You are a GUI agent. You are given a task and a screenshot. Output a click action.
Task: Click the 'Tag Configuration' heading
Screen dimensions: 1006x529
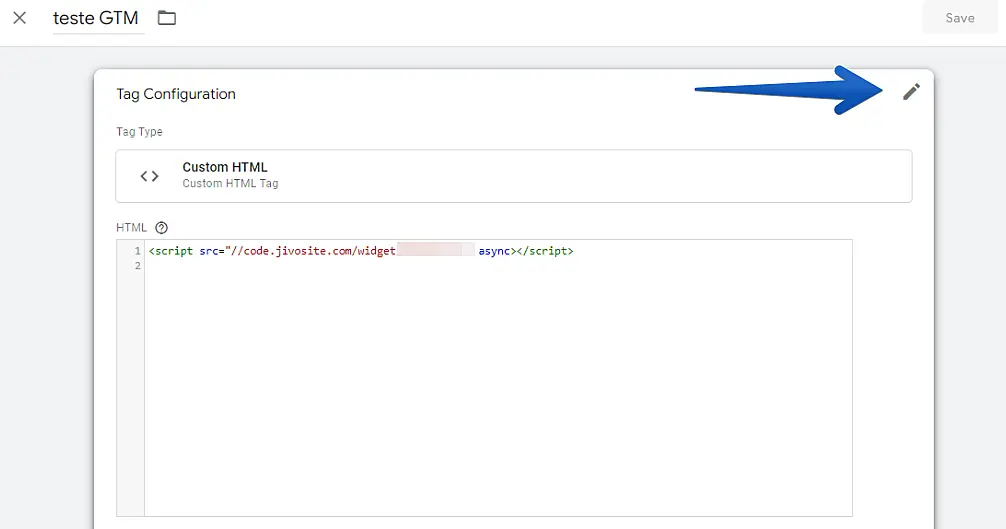(x=176, y=94)
